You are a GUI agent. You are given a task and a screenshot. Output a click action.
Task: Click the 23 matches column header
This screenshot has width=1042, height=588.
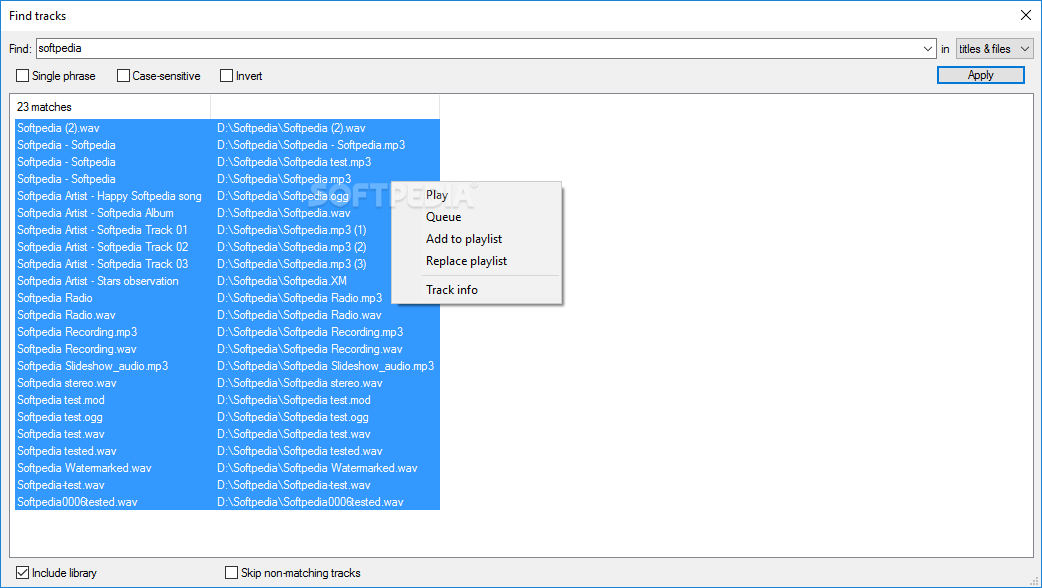(110, 106)
